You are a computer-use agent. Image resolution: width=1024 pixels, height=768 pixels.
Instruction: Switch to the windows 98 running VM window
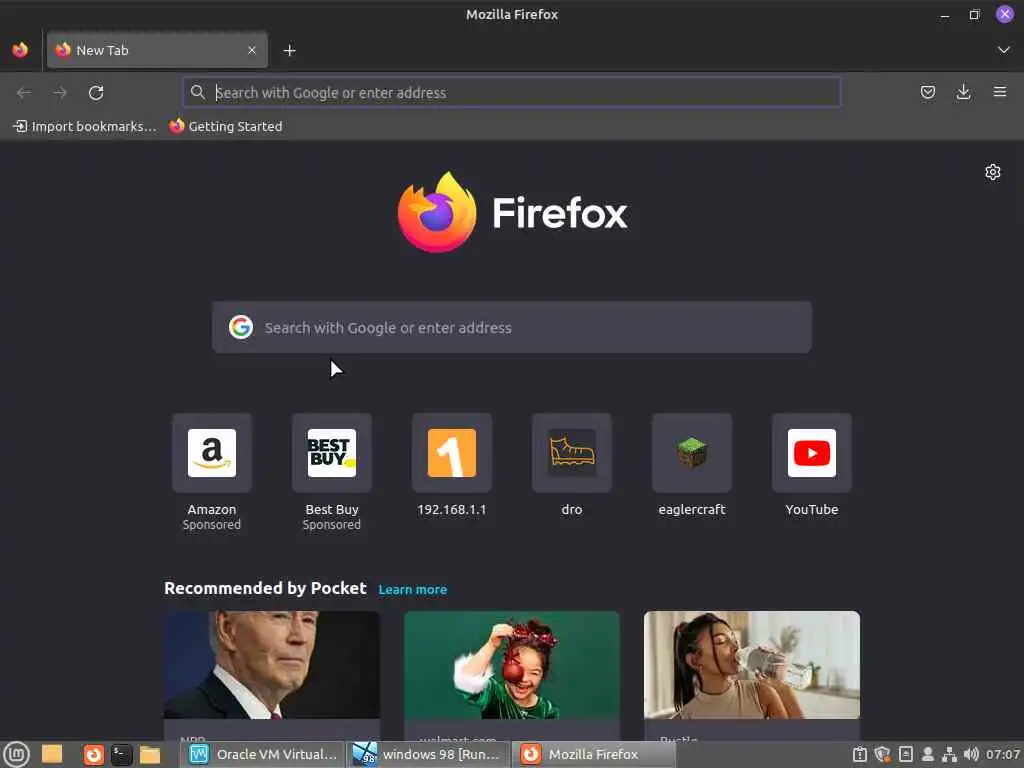point(428,754)
